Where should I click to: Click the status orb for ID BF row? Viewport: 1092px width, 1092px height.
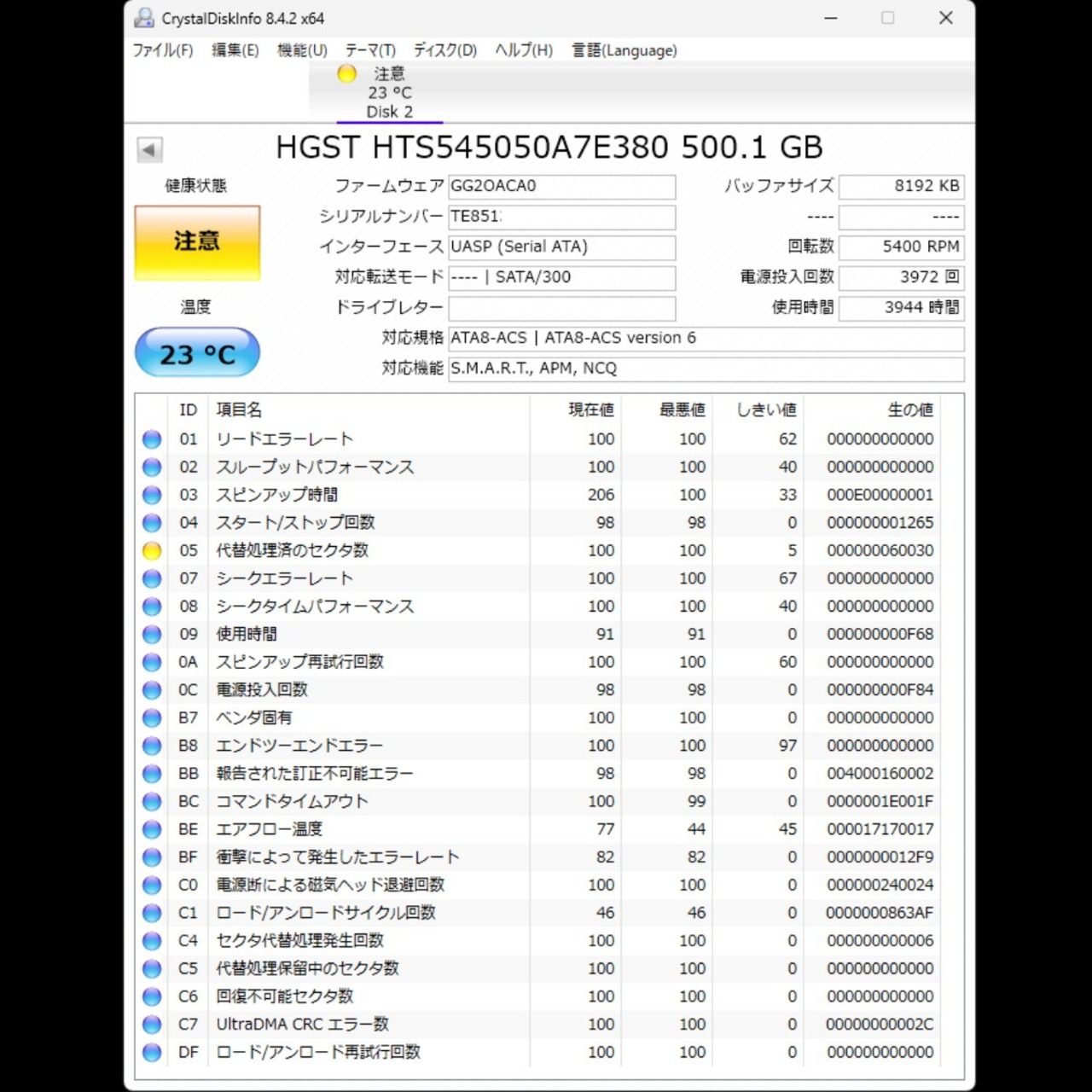pos(152,857)
